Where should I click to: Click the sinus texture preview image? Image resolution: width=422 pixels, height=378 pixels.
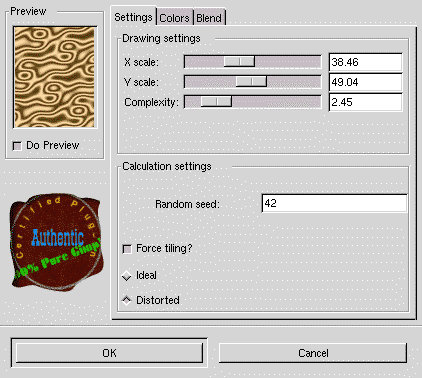(55, 77)
